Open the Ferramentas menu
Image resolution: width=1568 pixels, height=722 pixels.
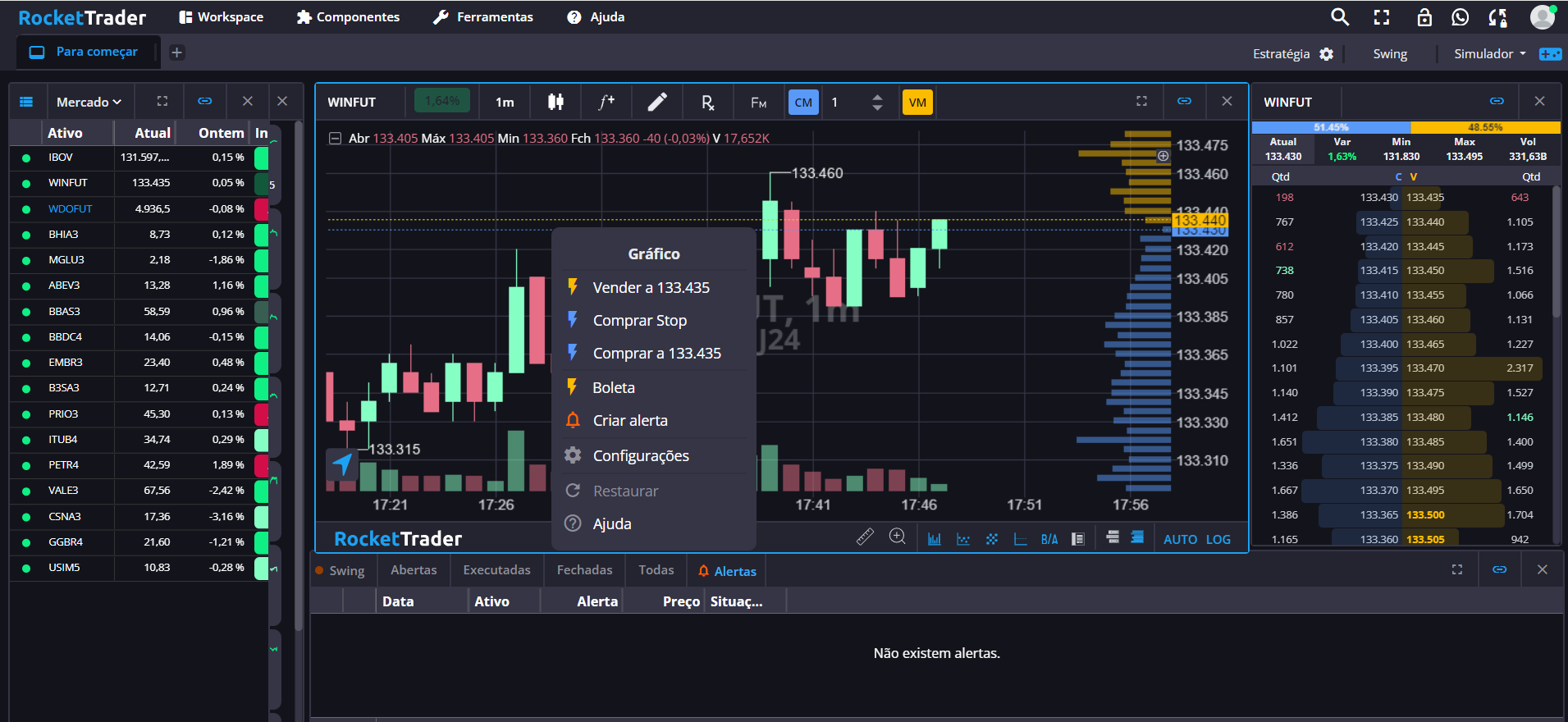483,16
